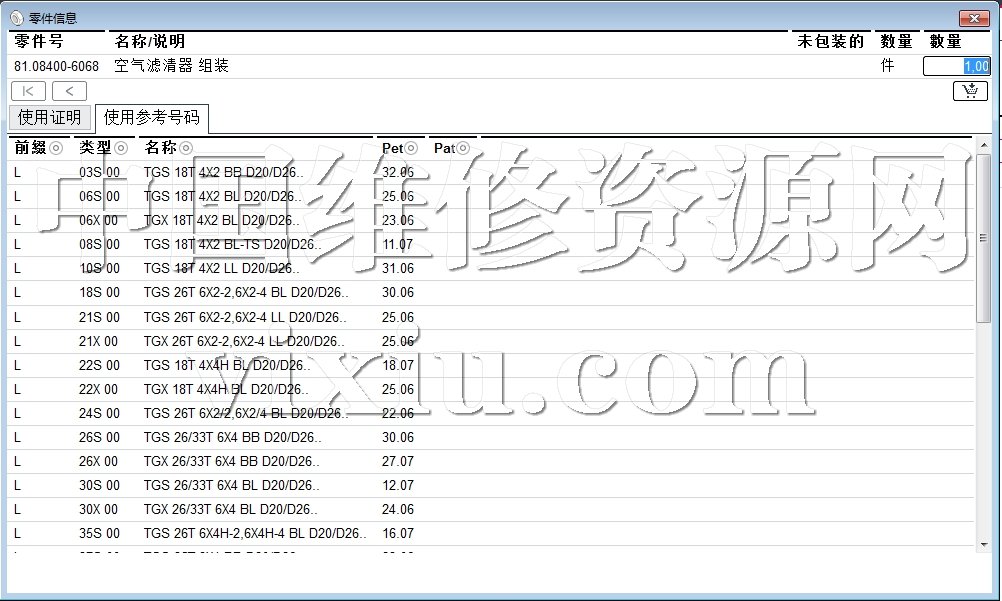The image size is (1002, 601).
Task: Click the quantity input field
Action: pos(956,66)
